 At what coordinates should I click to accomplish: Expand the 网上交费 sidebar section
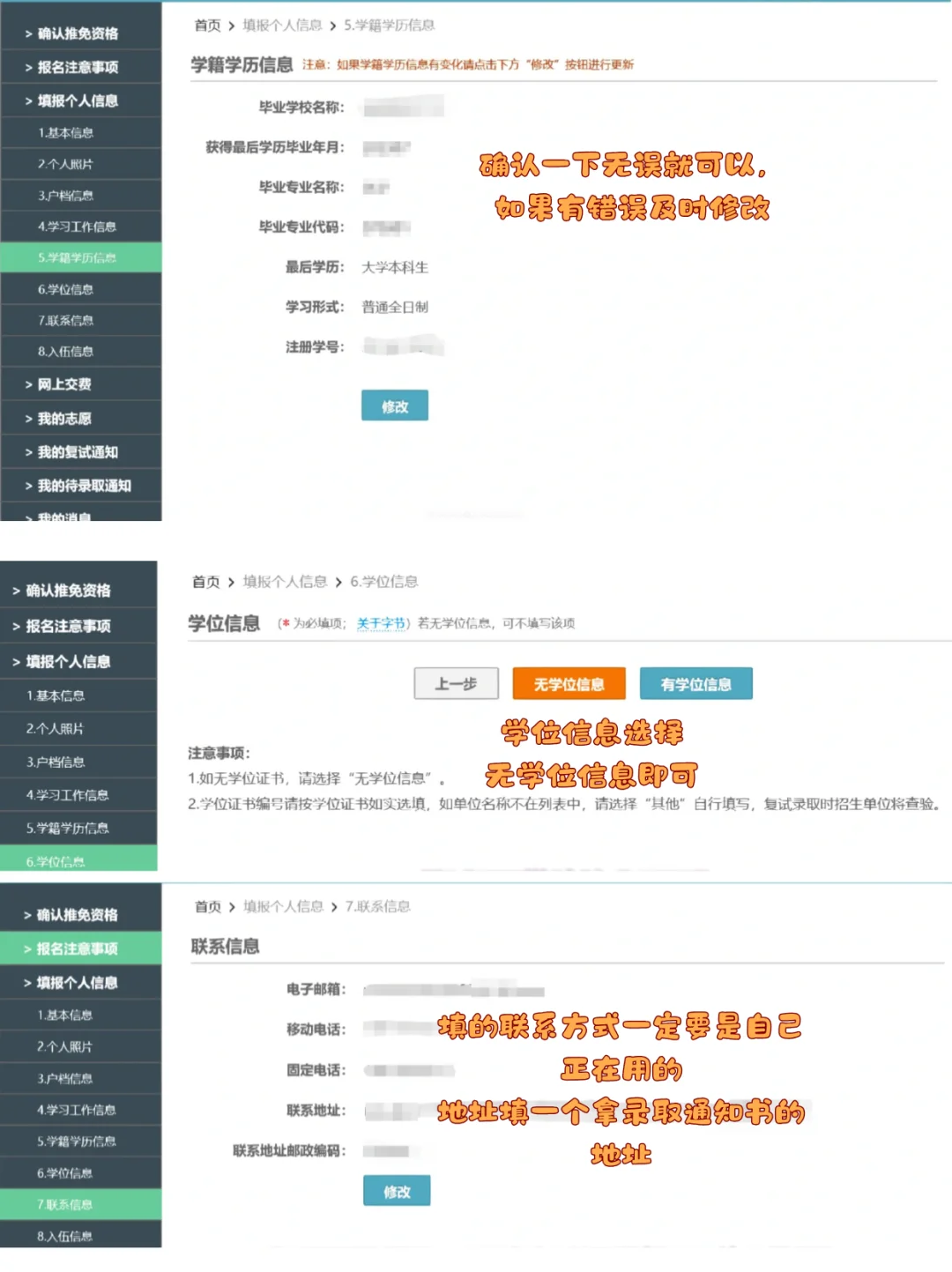coord(79,384)
